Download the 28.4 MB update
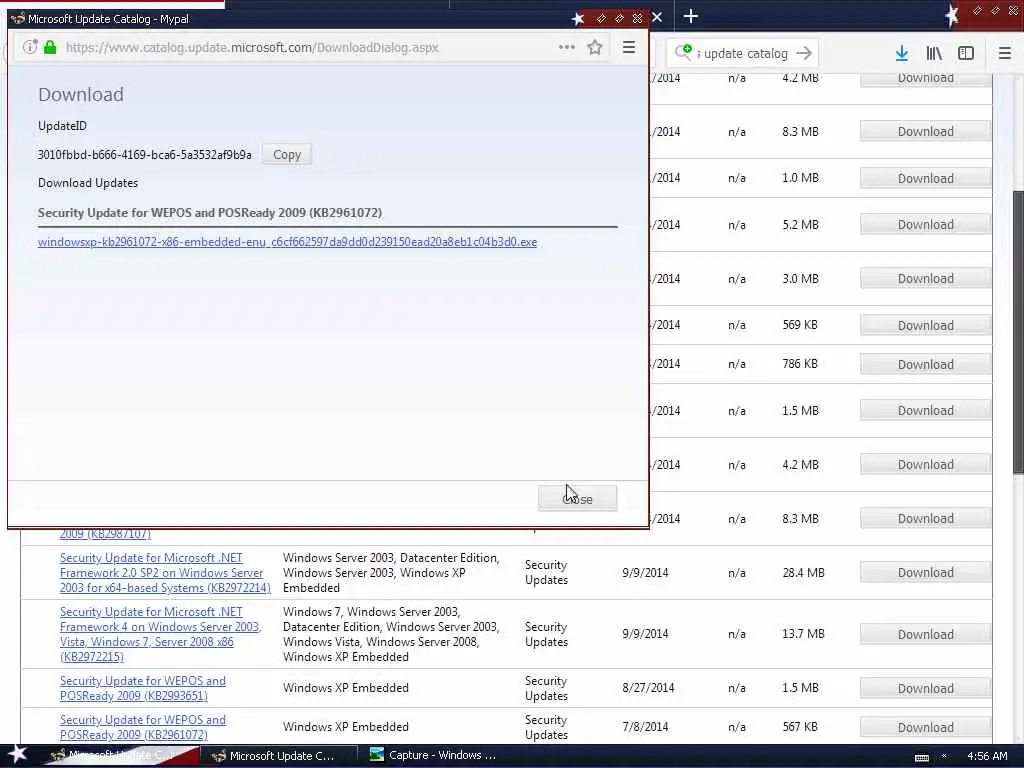Screen dimensions: 1024x768 925,573
